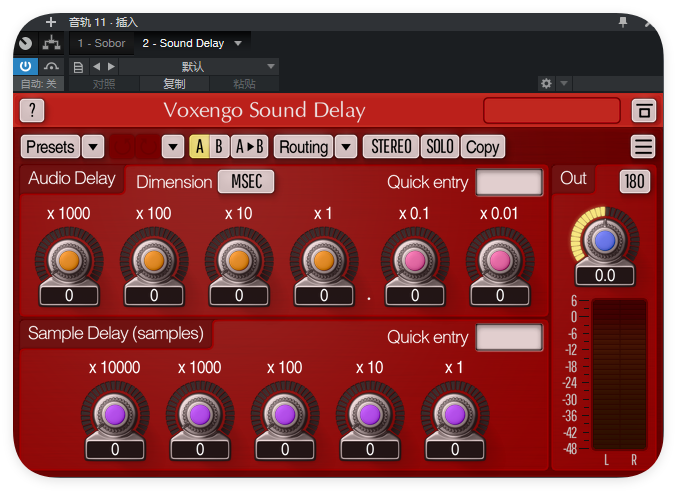Go to the next preset arrow
The height and width of the screenshot is (491, 677).
pyautogui.click(x=111, y=67)
